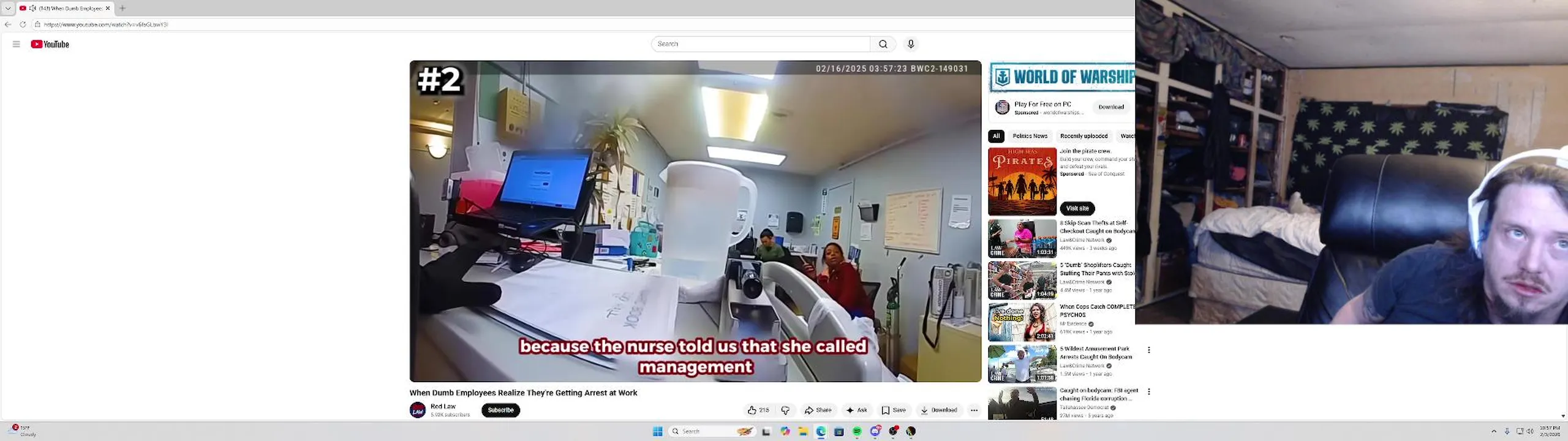Open Discord from the taskbar
This screenshot has width=1568, height=441.
(875, 431)
